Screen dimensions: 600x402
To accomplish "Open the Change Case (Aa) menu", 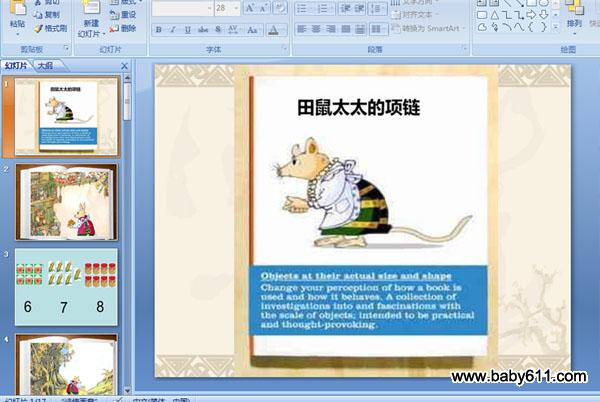I will click(253, 29).
